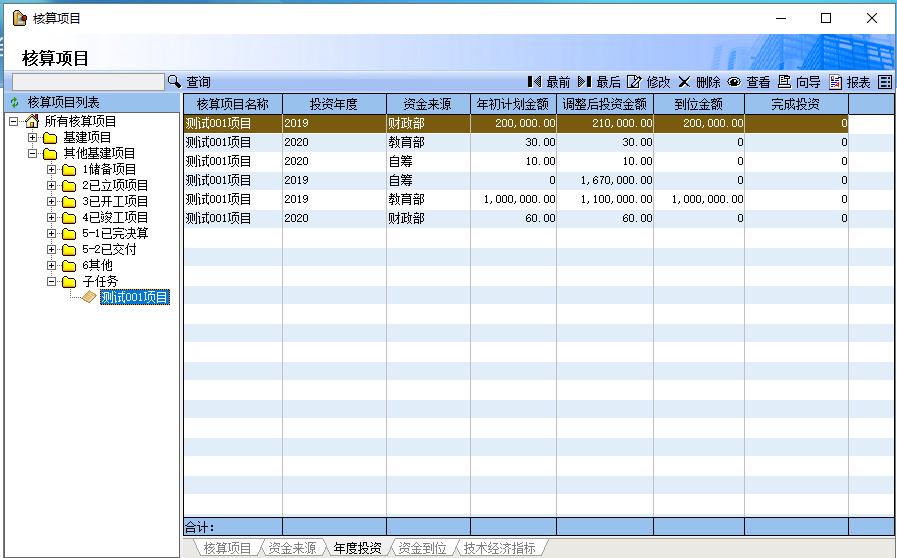
Task: Select 测试001项目 in the tree
Action: pos(134,297)
